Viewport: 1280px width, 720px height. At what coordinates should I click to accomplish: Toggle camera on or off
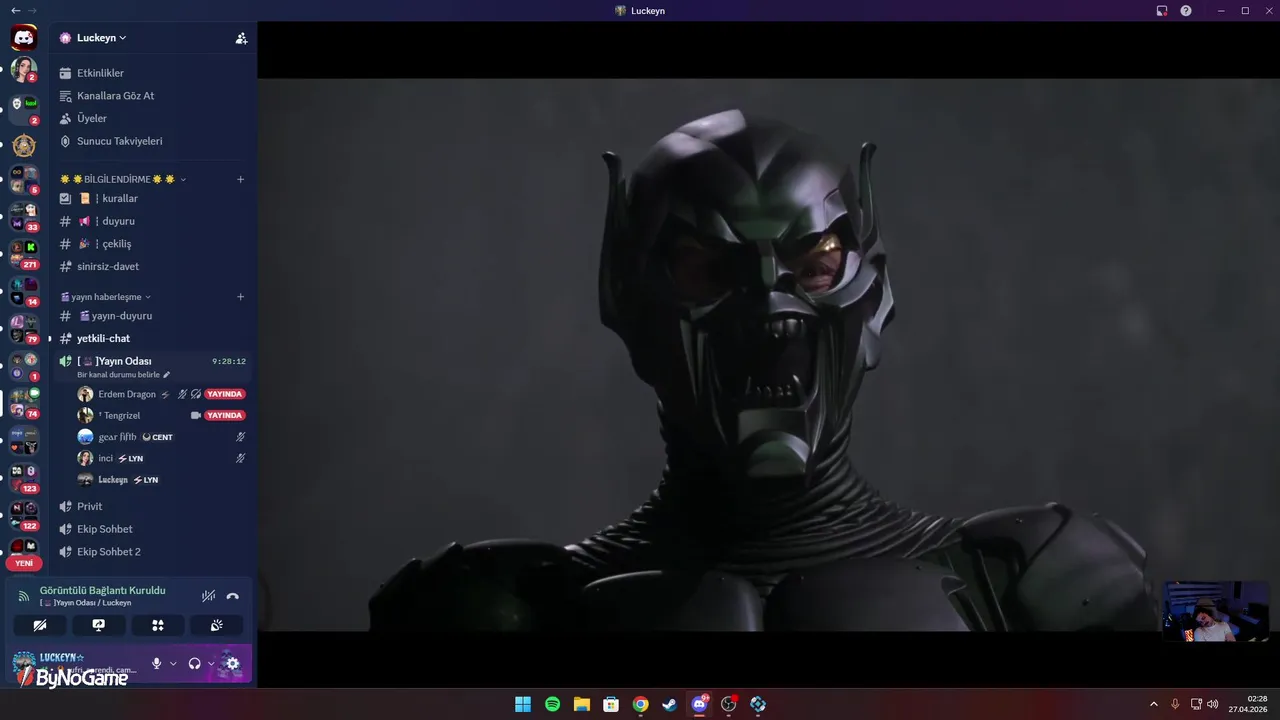[40, 625]
